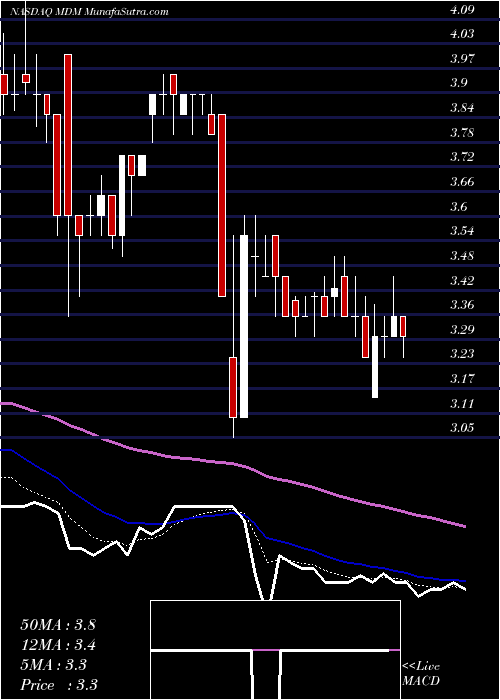Screen dimensions: 500x700
Task: Select the 3.11 price axis label
Action: [x=461, y=404]
